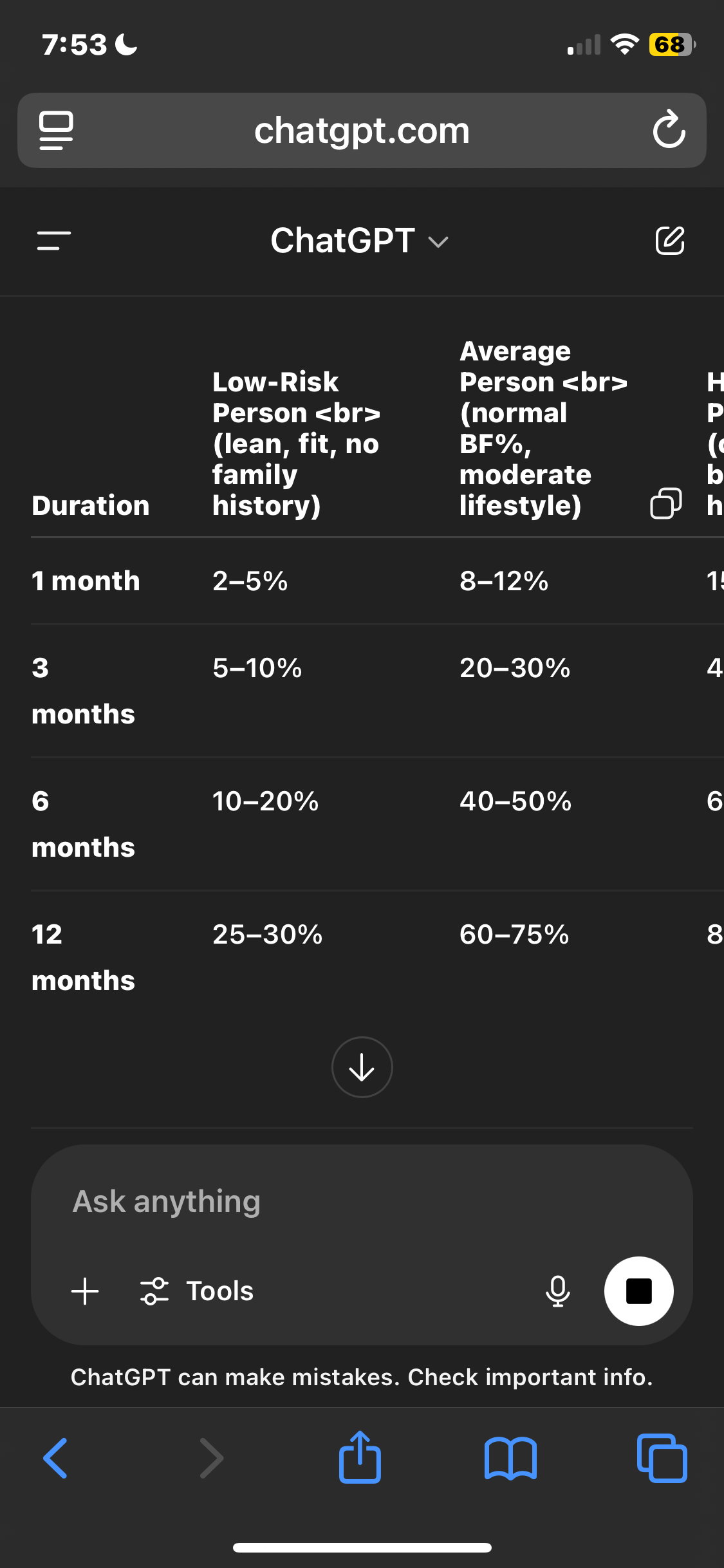
Task: Open the Safari share sheet
Action: (x=360, y=1457)
